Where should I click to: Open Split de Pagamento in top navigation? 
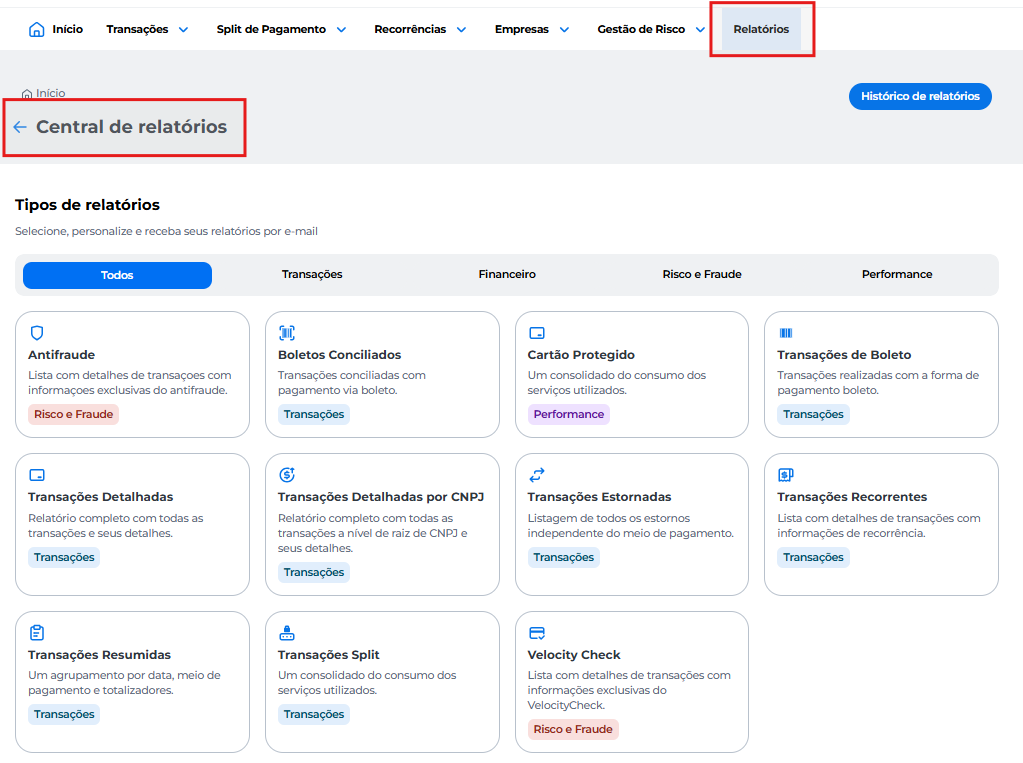[271, 29]
